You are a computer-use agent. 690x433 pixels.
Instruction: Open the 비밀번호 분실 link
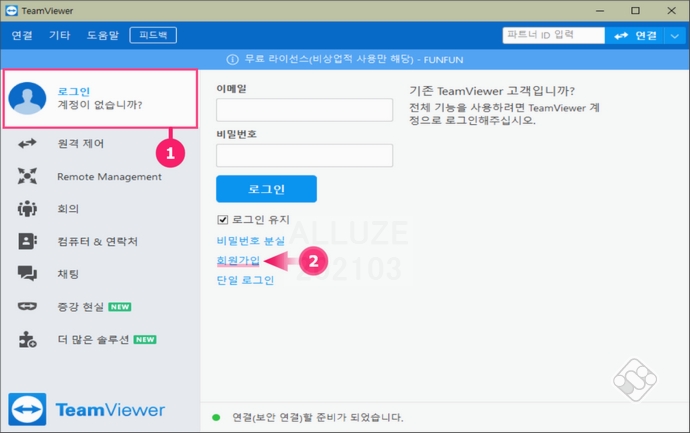tap(250, 241)
